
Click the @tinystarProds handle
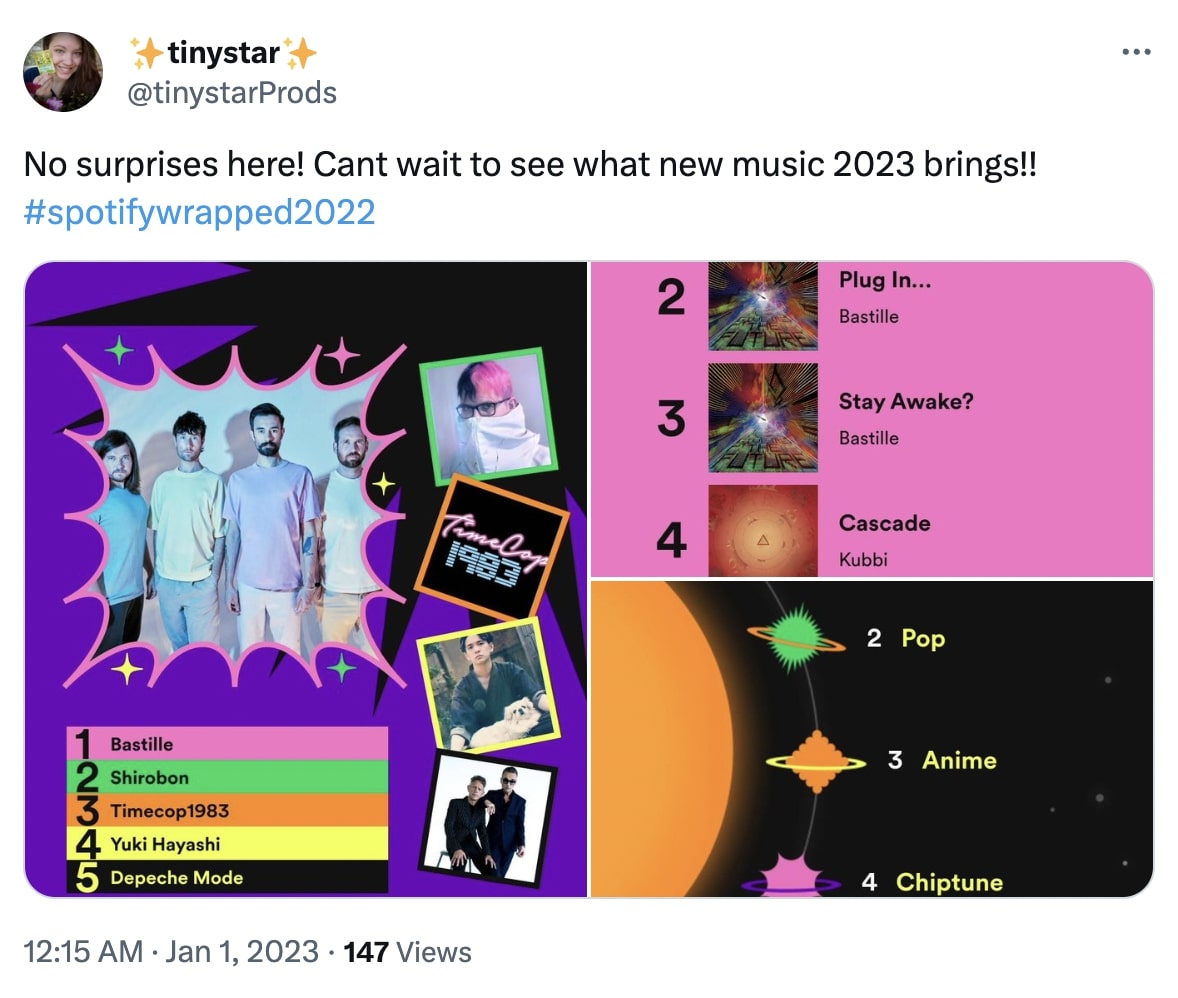(232, 93)
